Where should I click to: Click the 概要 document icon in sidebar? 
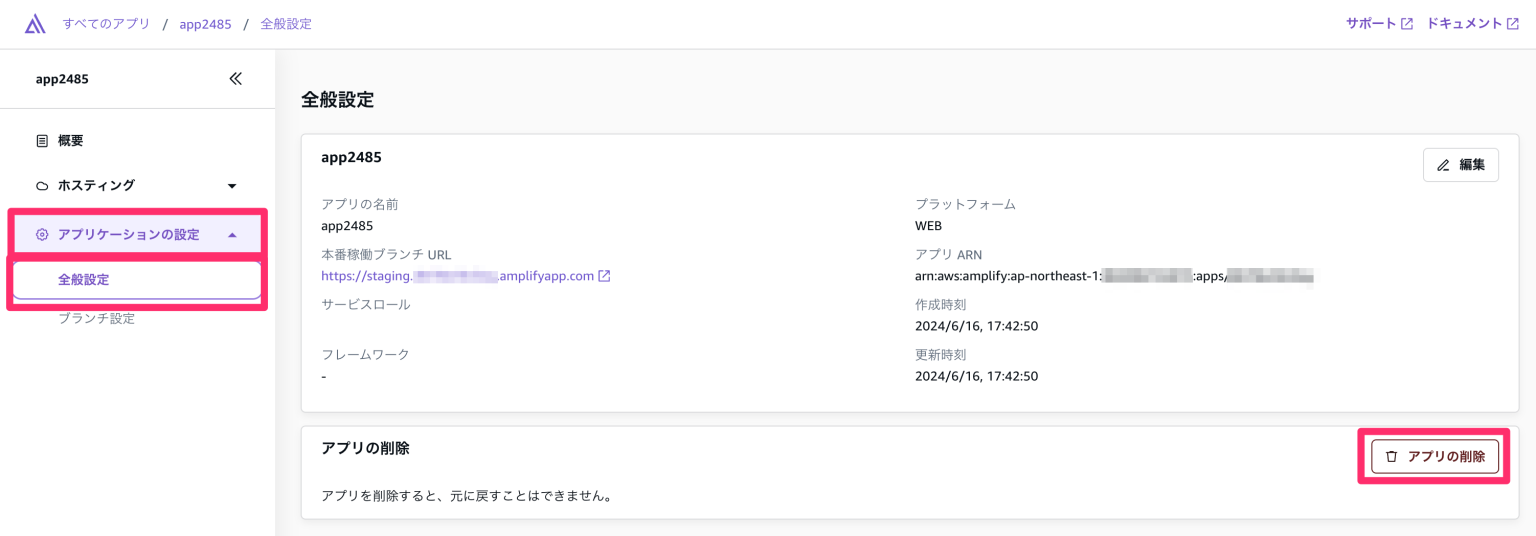(x=42, y=141)
